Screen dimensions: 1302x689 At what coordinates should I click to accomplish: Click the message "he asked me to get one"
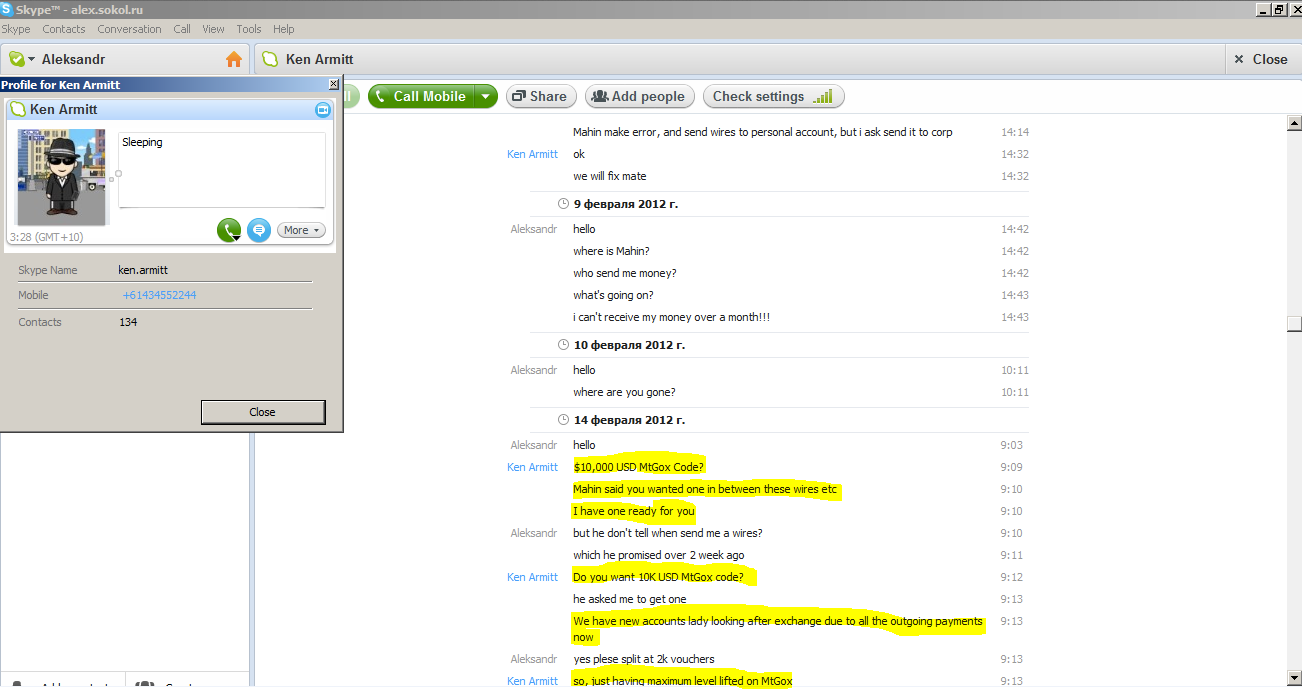(x=630, y=599)
